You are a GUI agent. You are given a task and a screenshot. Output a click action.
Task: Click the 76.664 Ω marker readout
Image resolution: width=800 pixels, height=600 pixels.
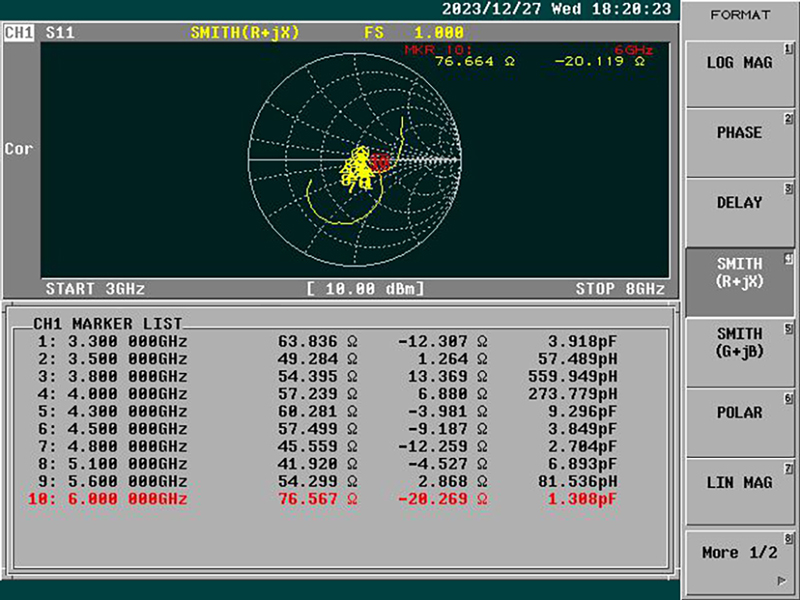click(475, 62)
